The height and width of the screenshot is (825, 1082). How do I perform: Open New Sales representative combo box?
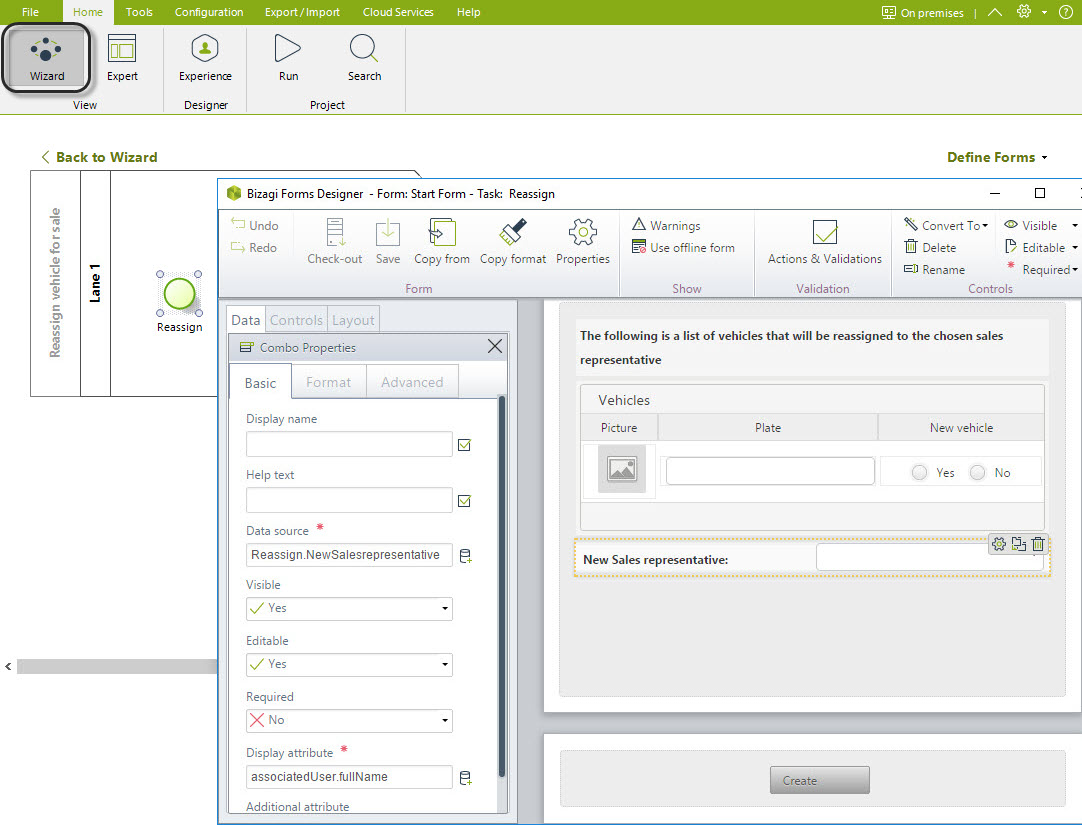[929, 558]
